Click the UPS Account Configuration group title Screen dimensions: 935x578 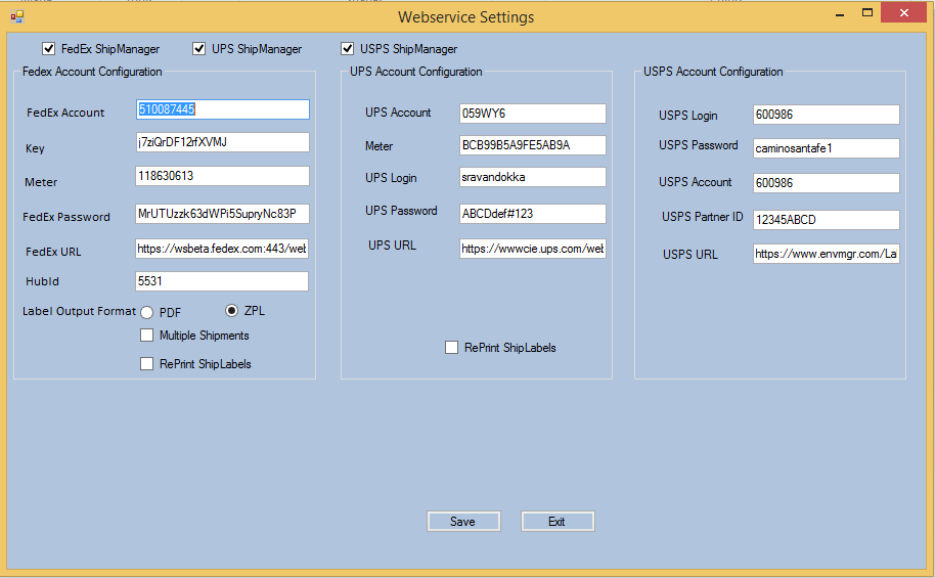416,72
